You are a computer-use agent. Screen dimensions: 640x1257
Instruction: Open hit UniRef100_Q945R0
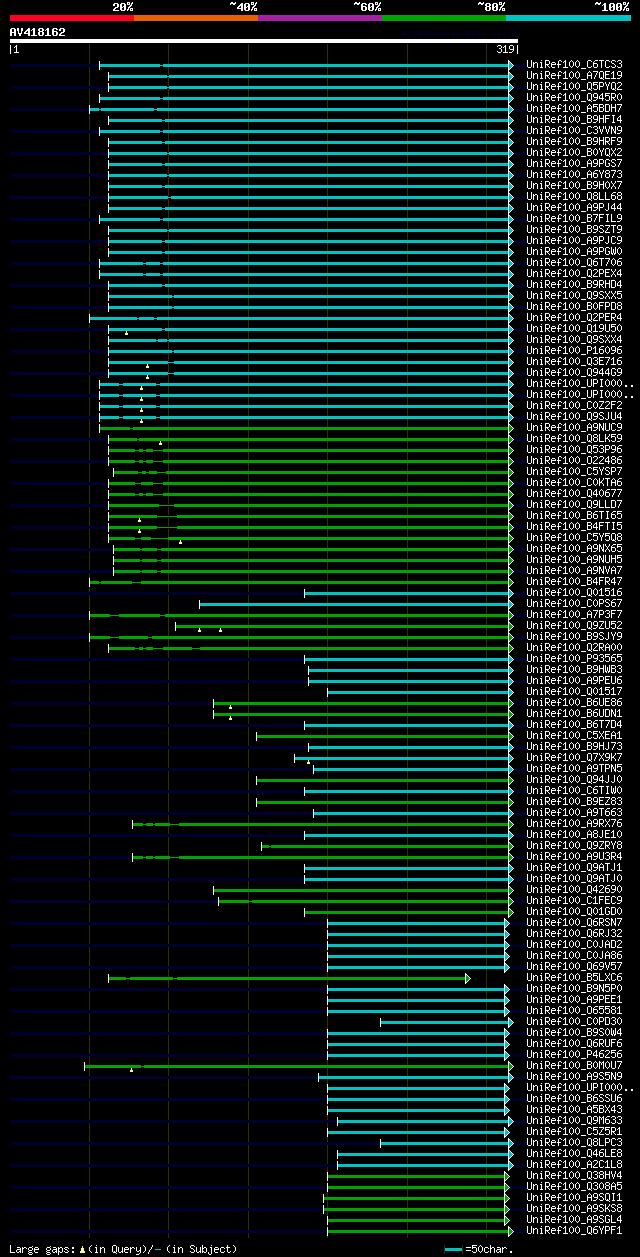pyautogui.click(x=574, y=98)
